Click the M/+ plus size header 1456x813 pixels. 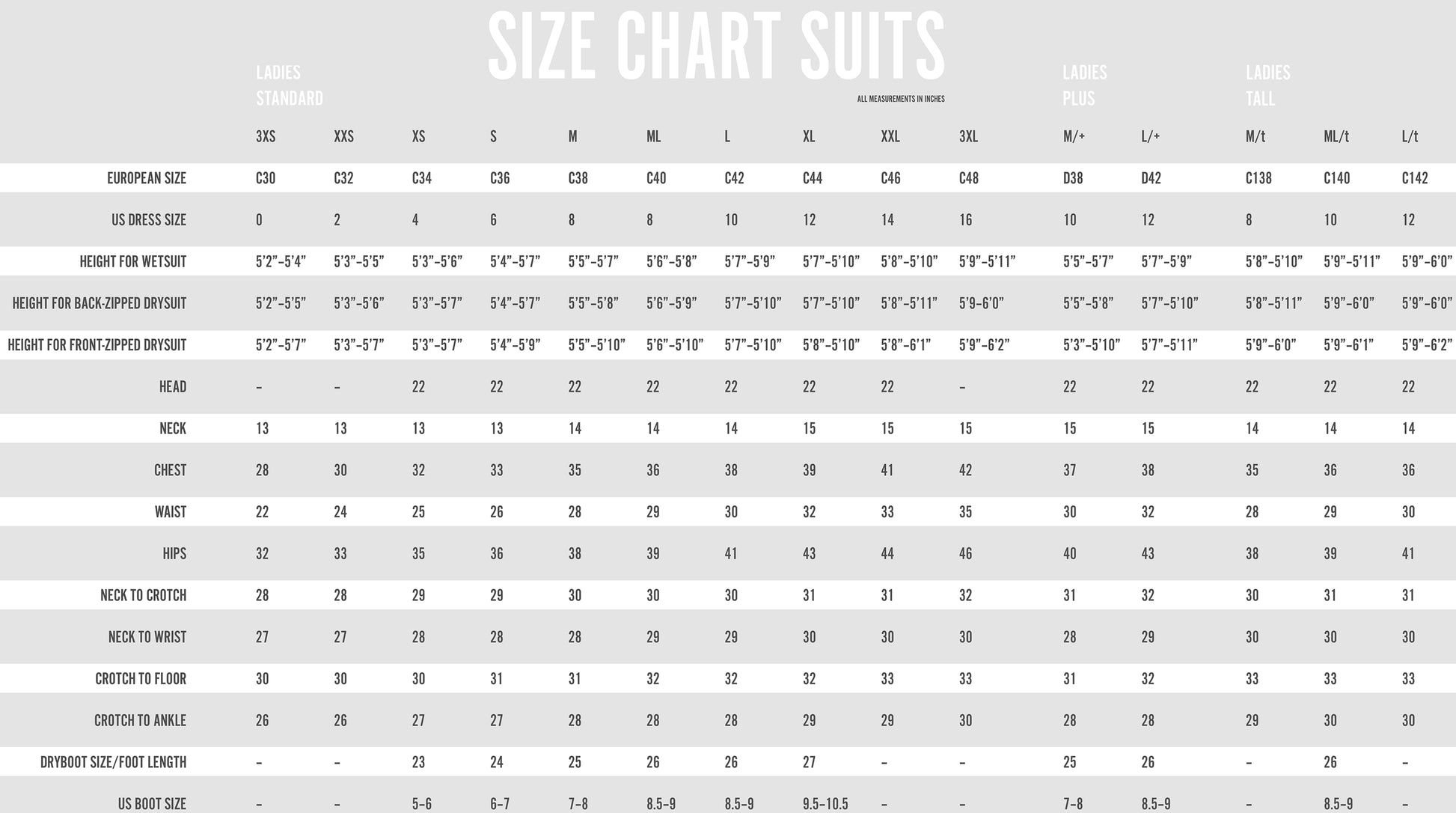(x=1074, y=136)
